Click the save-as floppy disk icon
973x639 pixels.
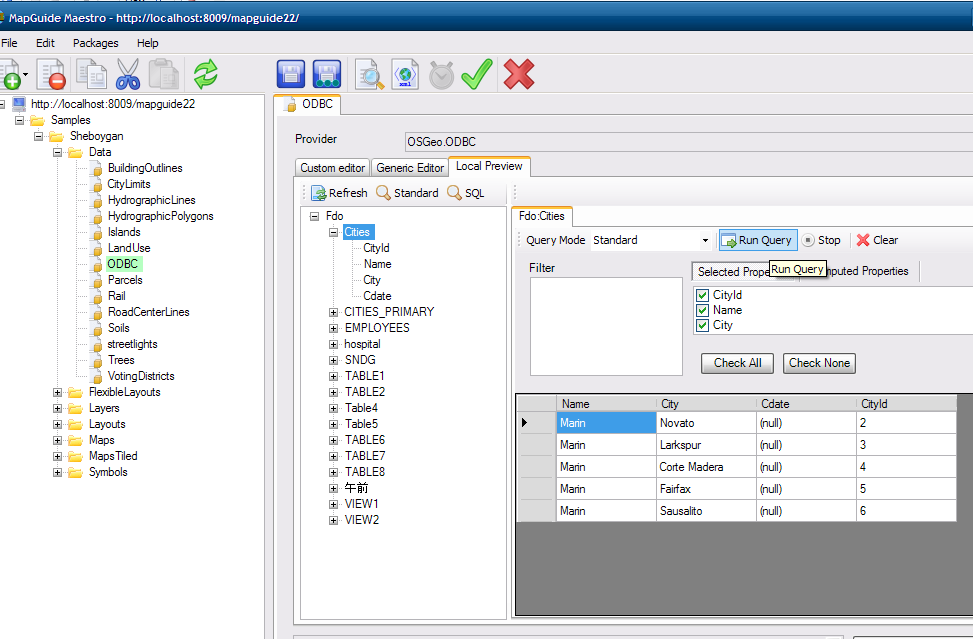327,74
